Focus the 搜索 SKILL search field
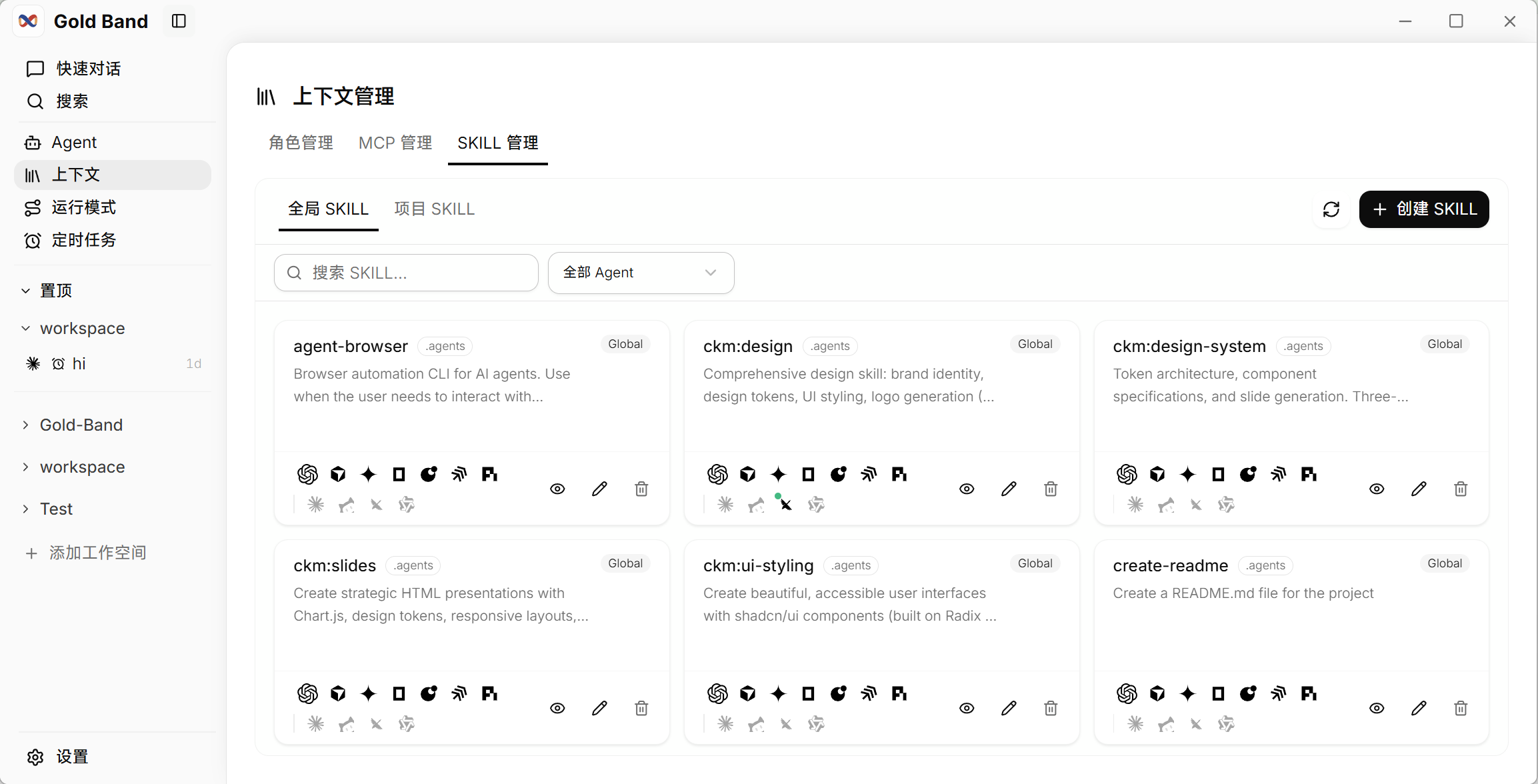The image size is (1538, 784). 406,273
